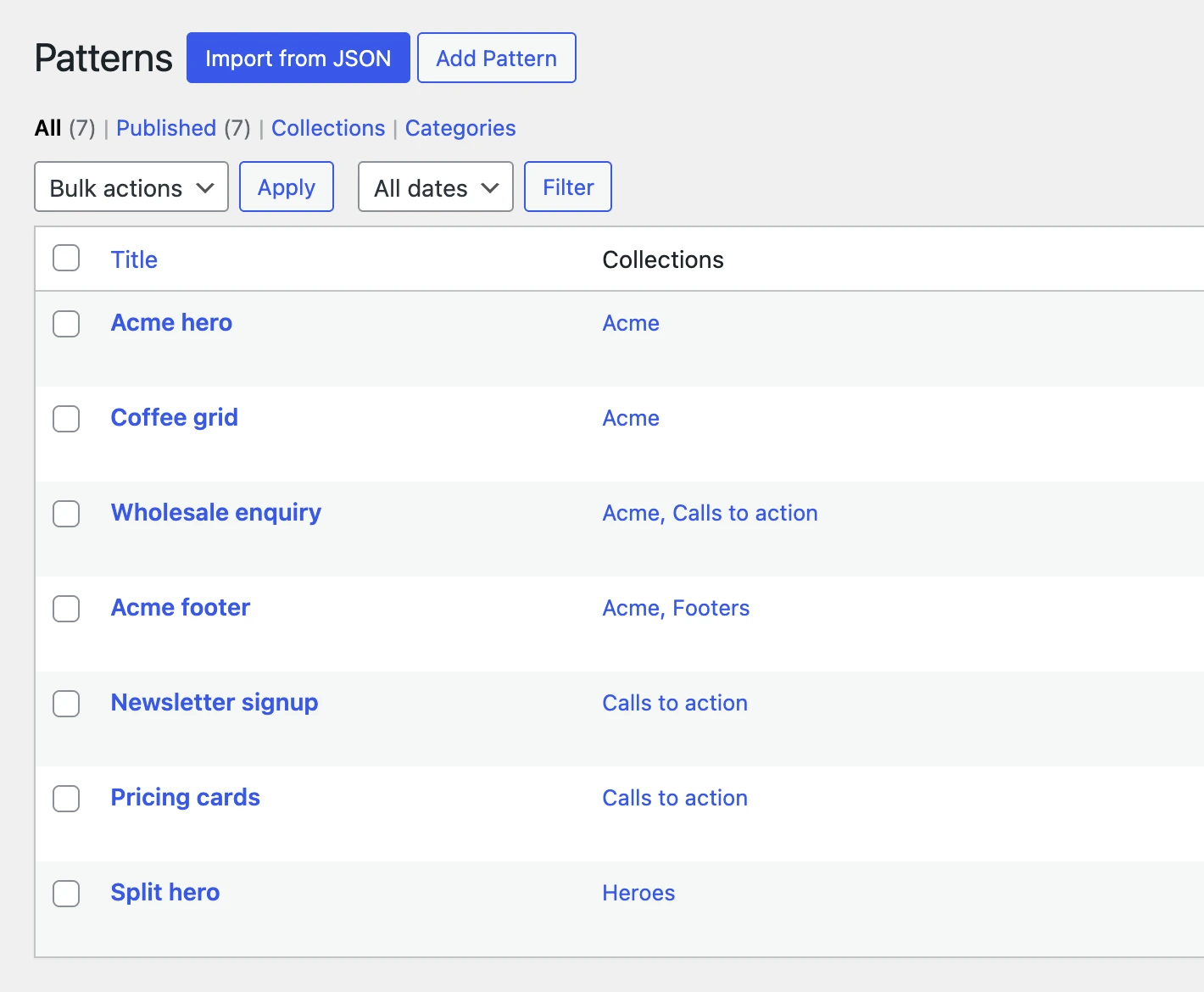Screen dimensions: 1204x992
Task: Open the Collections view link
Action: tap(328, 128)
